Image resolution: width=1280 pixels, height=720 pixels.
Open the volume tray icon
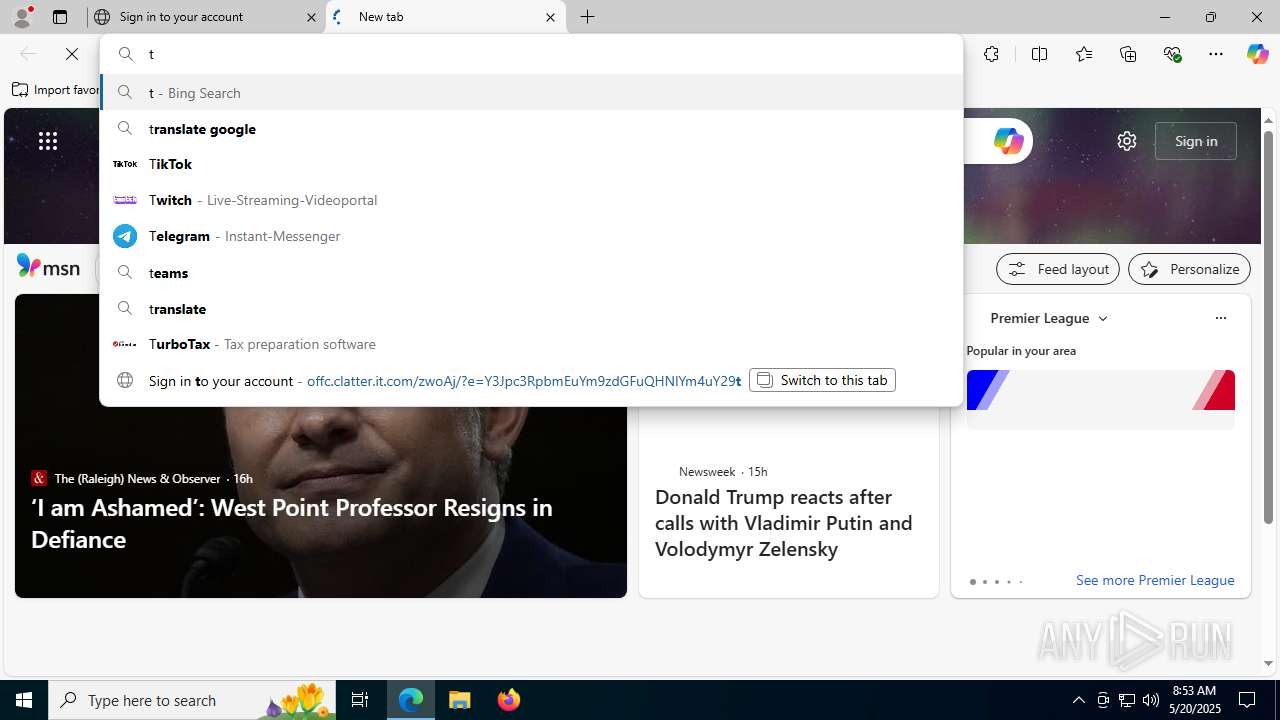1150,700
